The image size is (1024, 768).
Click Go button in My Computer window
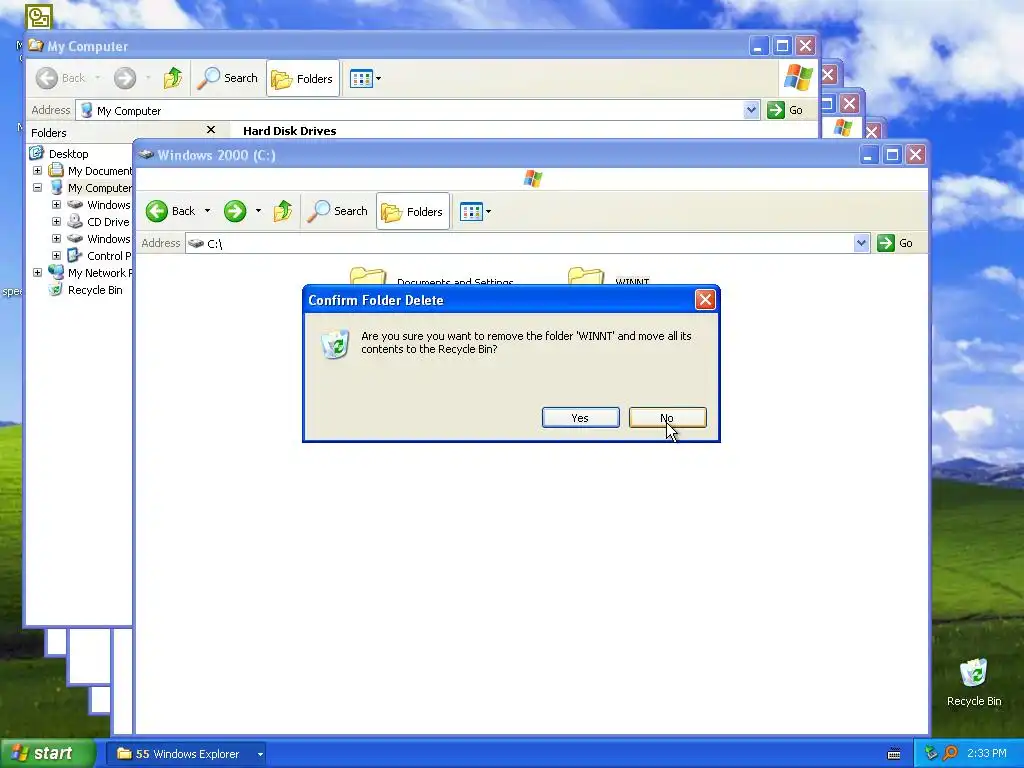pos(785,110)
